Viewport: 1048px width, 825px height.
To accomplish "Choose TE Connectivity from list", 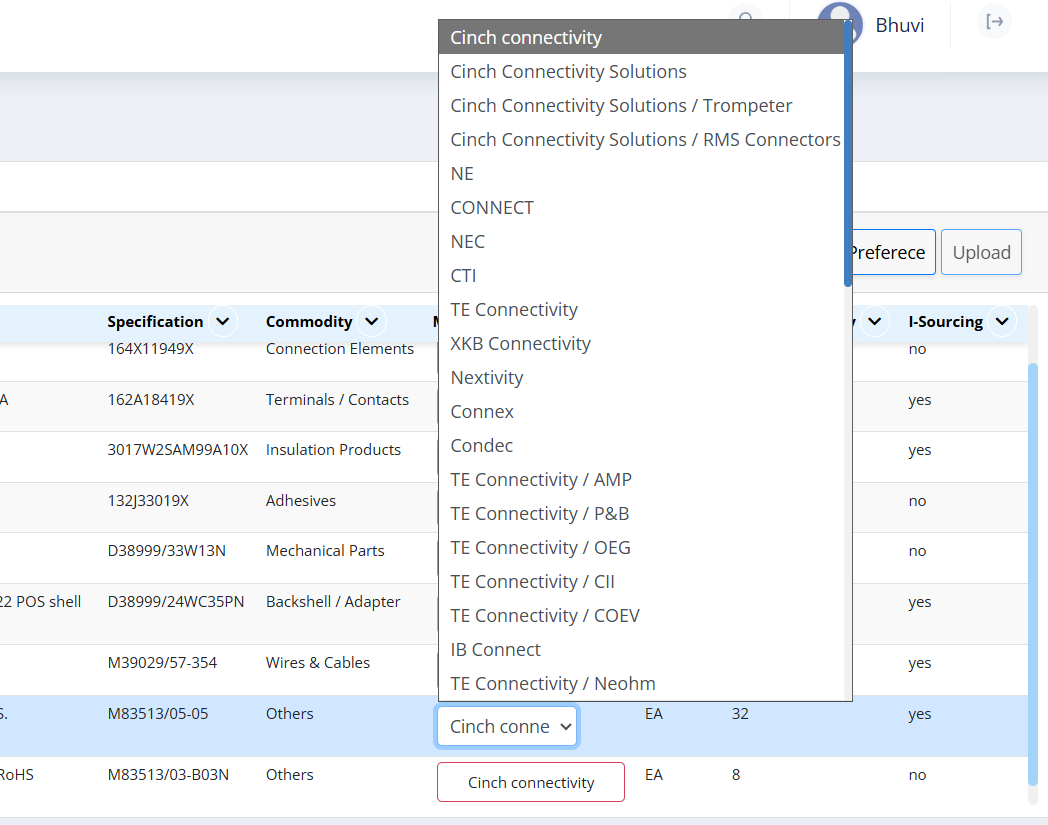I will [x=514, y=310].
